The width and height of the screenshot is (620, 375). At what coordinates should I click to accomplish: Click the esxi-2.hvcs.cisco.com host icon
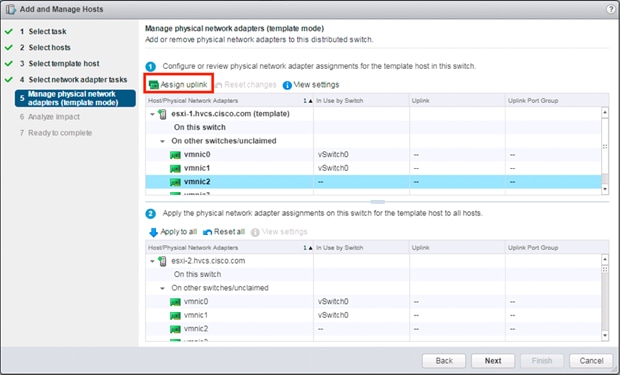click(163, 261)
